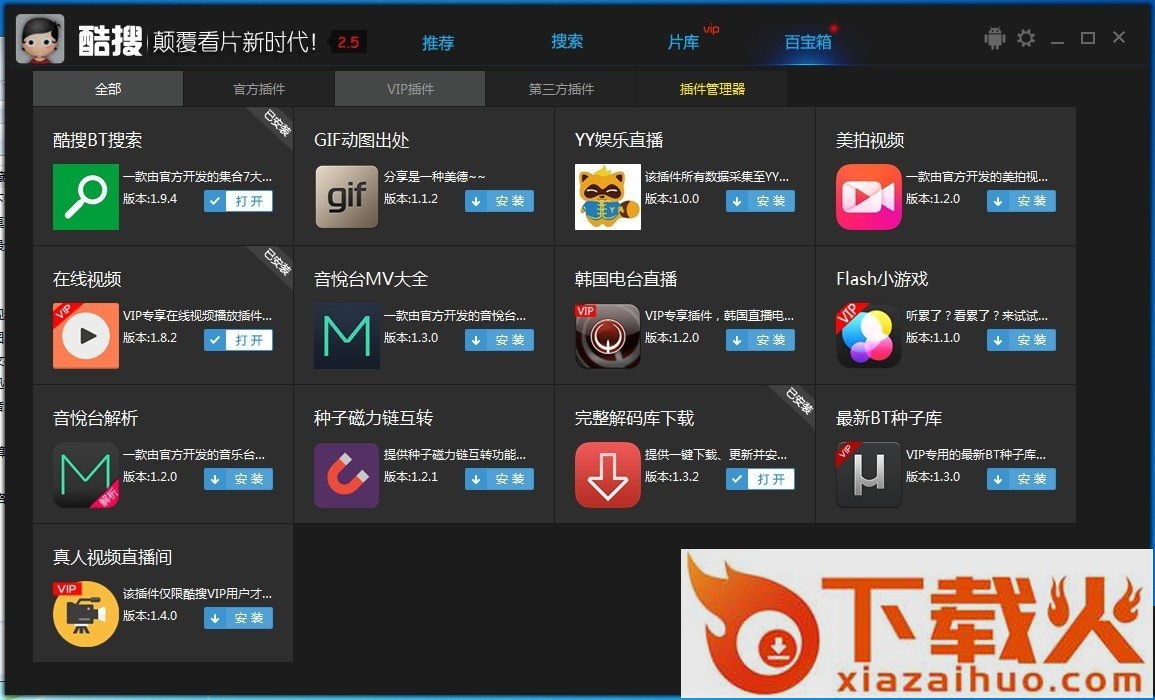The image size is (1155, 700).
Task: Install the Flash小游戏 plugin
Action: pos(1021,340)
